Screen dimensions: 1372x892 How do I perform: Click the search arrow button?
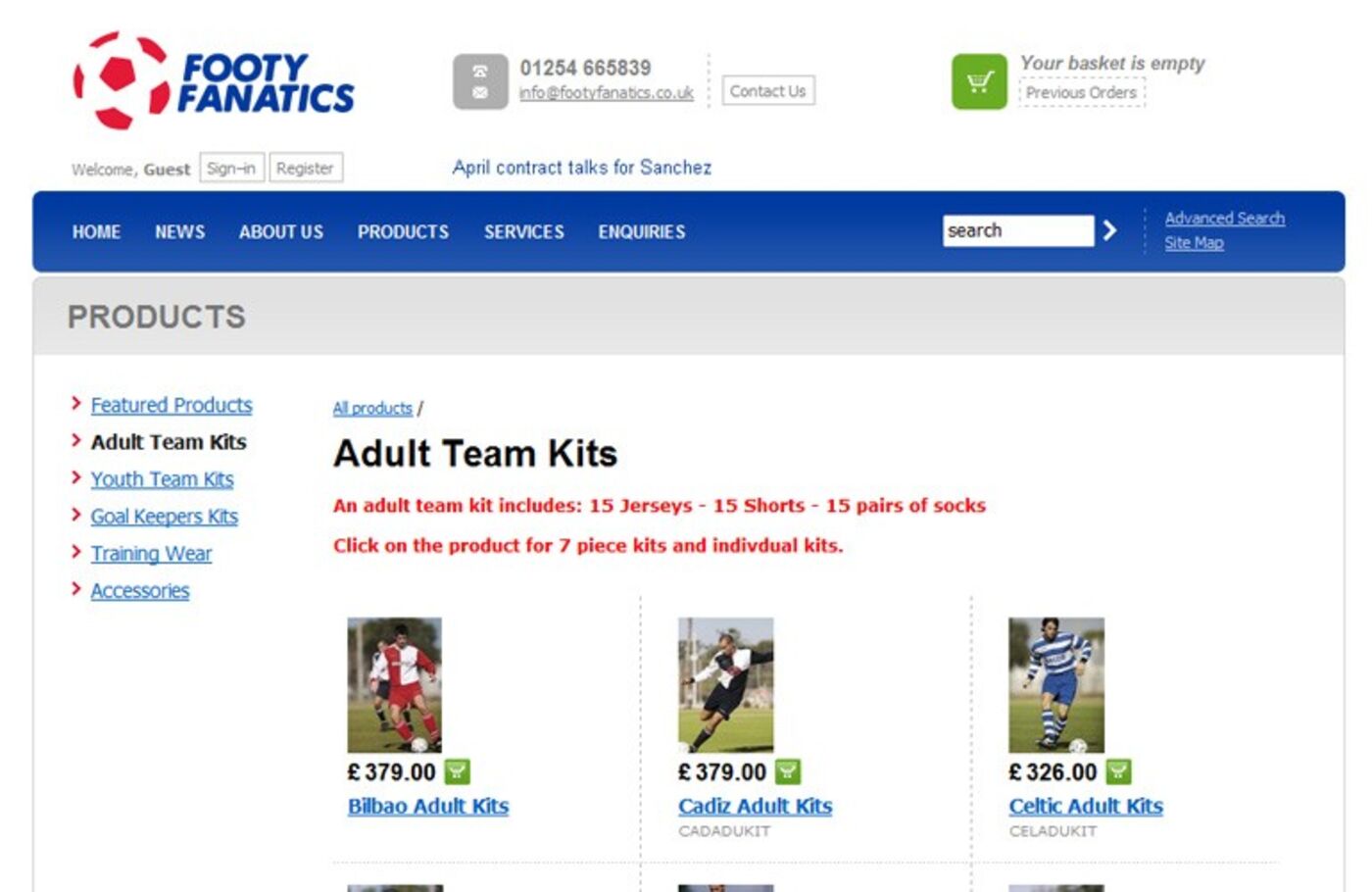click(x=1110, y=230)
